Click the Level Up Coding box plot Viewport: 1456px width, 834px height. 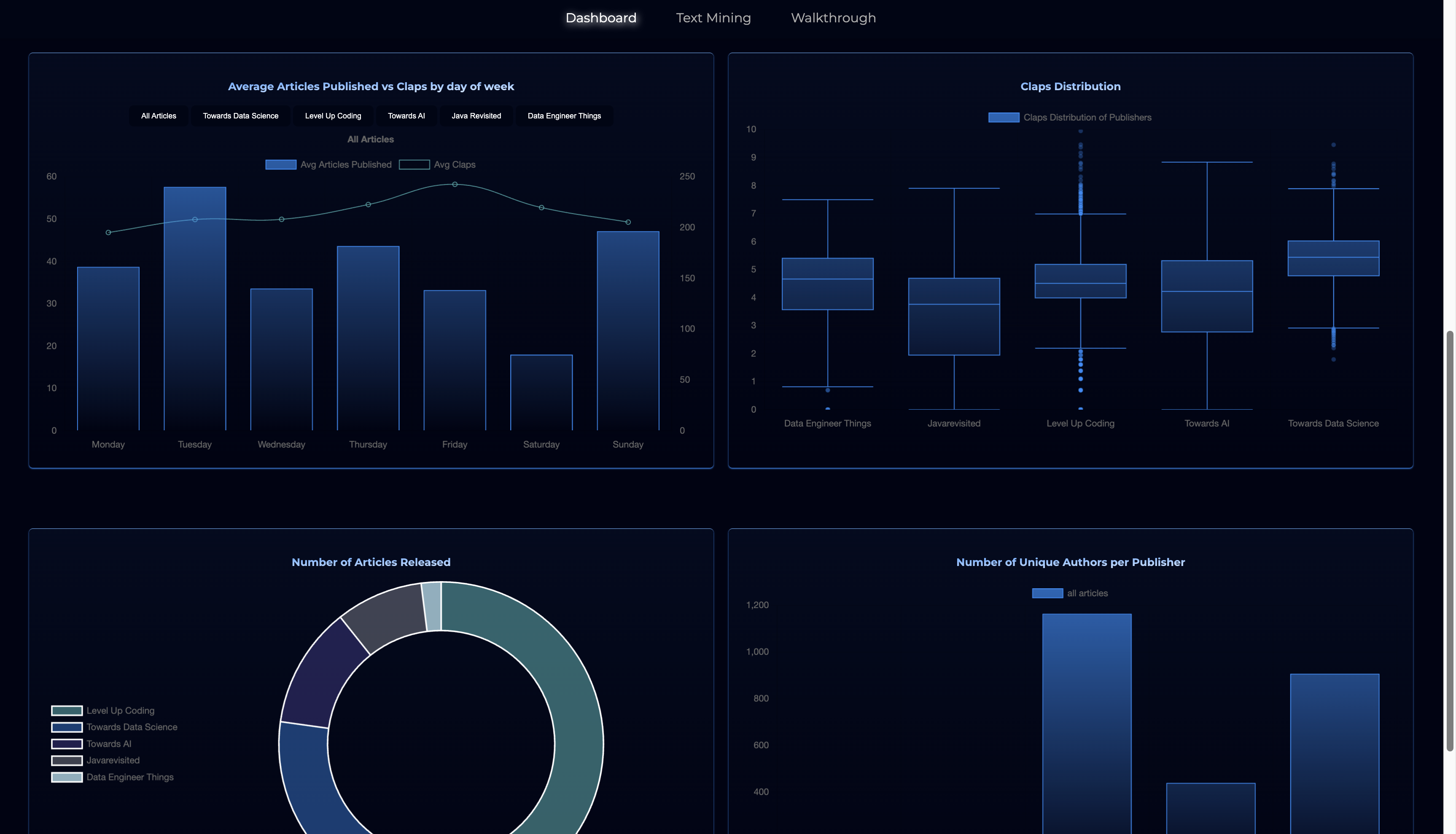pos(1080,281)
